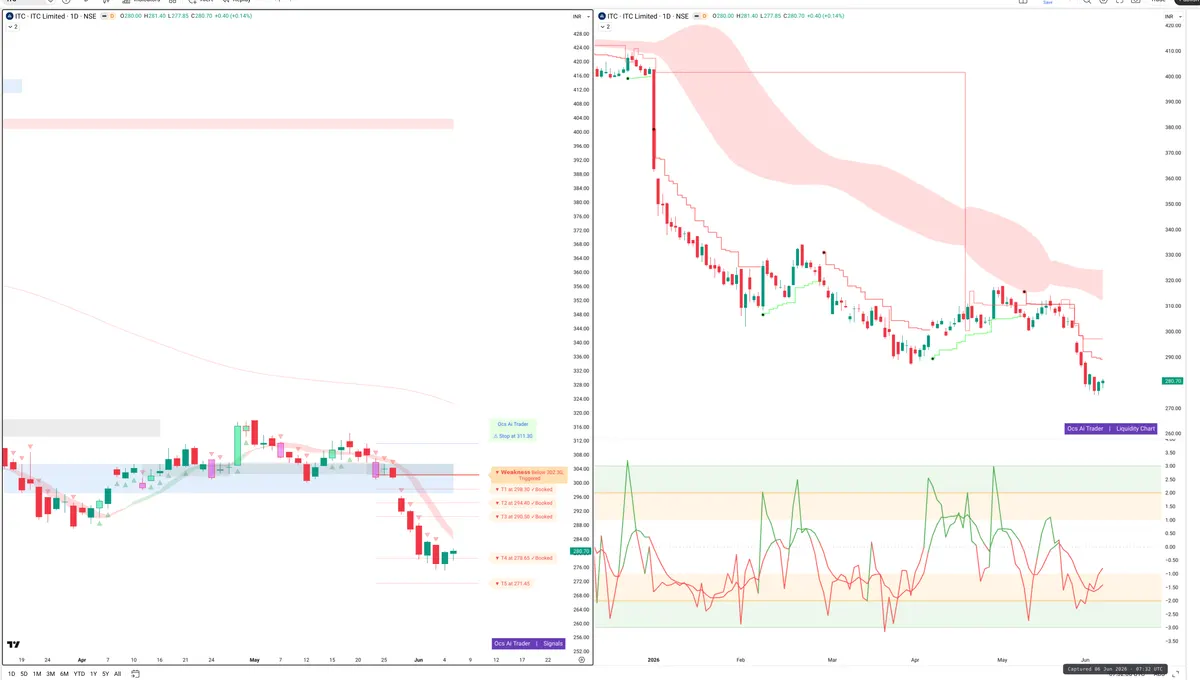Click the Ocs Ai Trader Signals badge

(529, 643)
